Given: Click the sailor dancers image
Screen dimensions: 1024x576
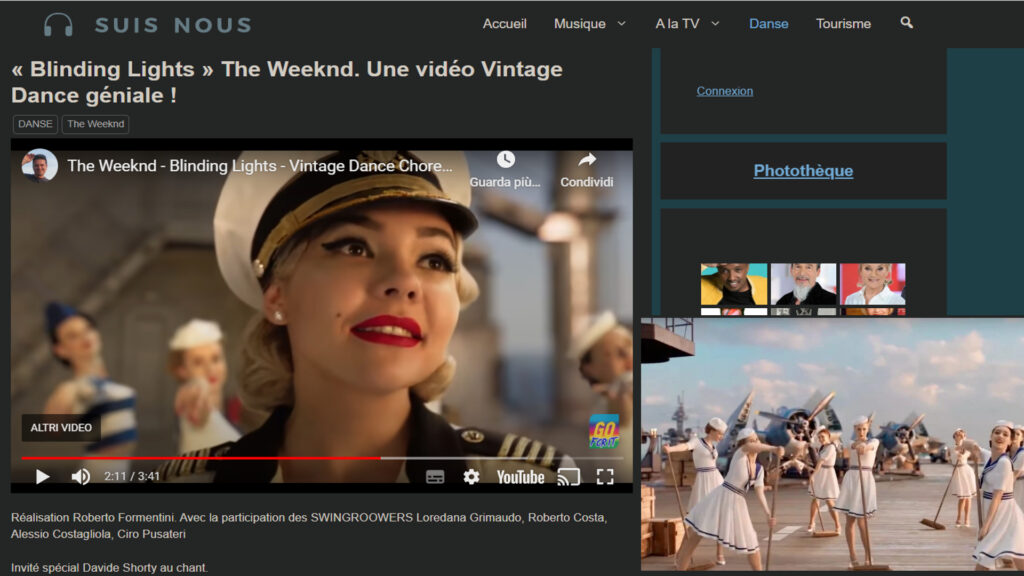Looking at the screenshot, I should [x=832, y=445].
